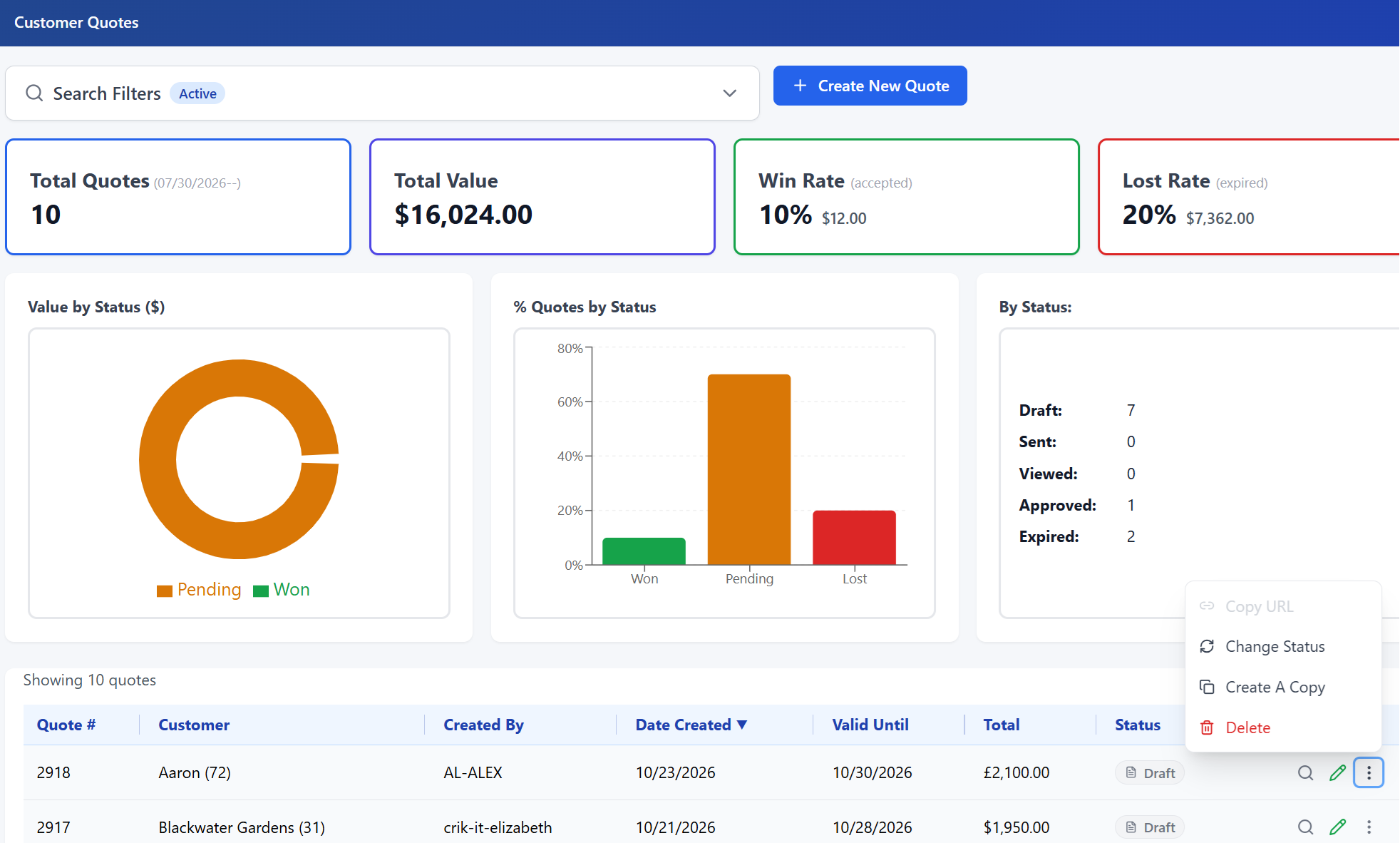Open more actions menu for quote 2918
Image resolution: width=1400 pixels, height=843 pixels.
pyautogui.click(x=1369, y=772)
